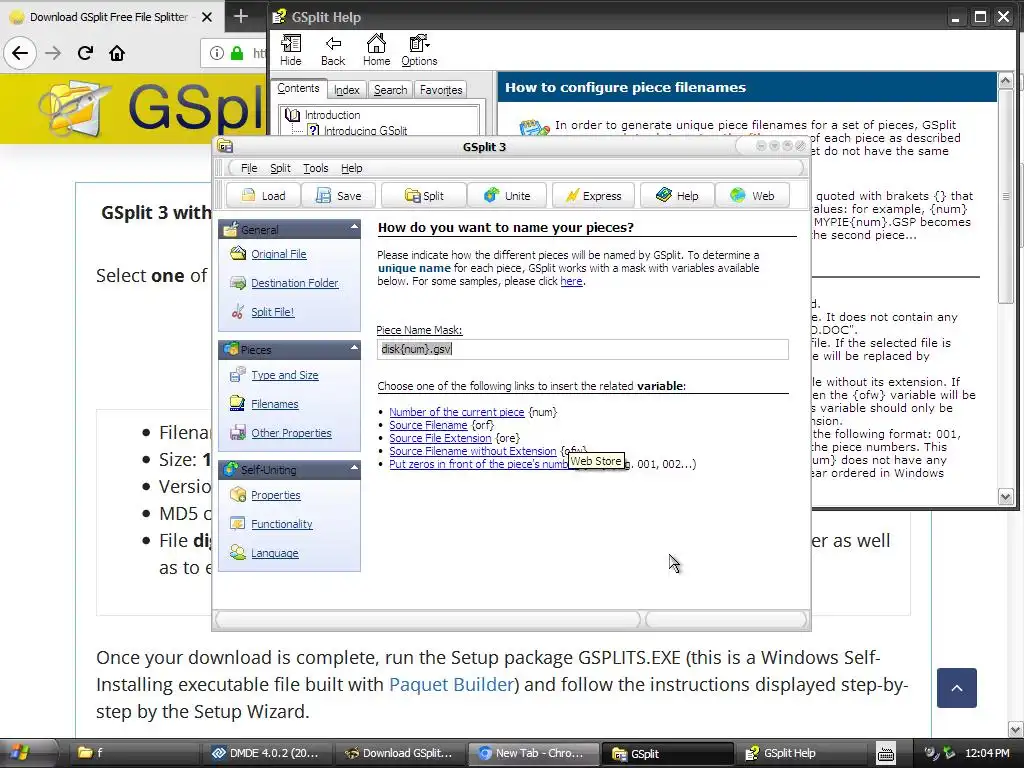Switch to the Index tab in Help

[x=347, y=89]
